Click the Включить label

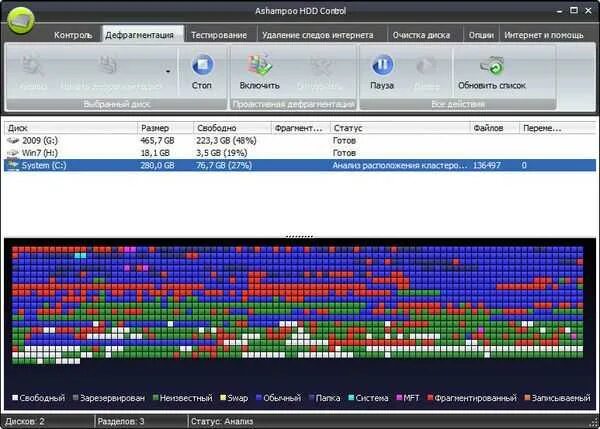pos(259,85)
